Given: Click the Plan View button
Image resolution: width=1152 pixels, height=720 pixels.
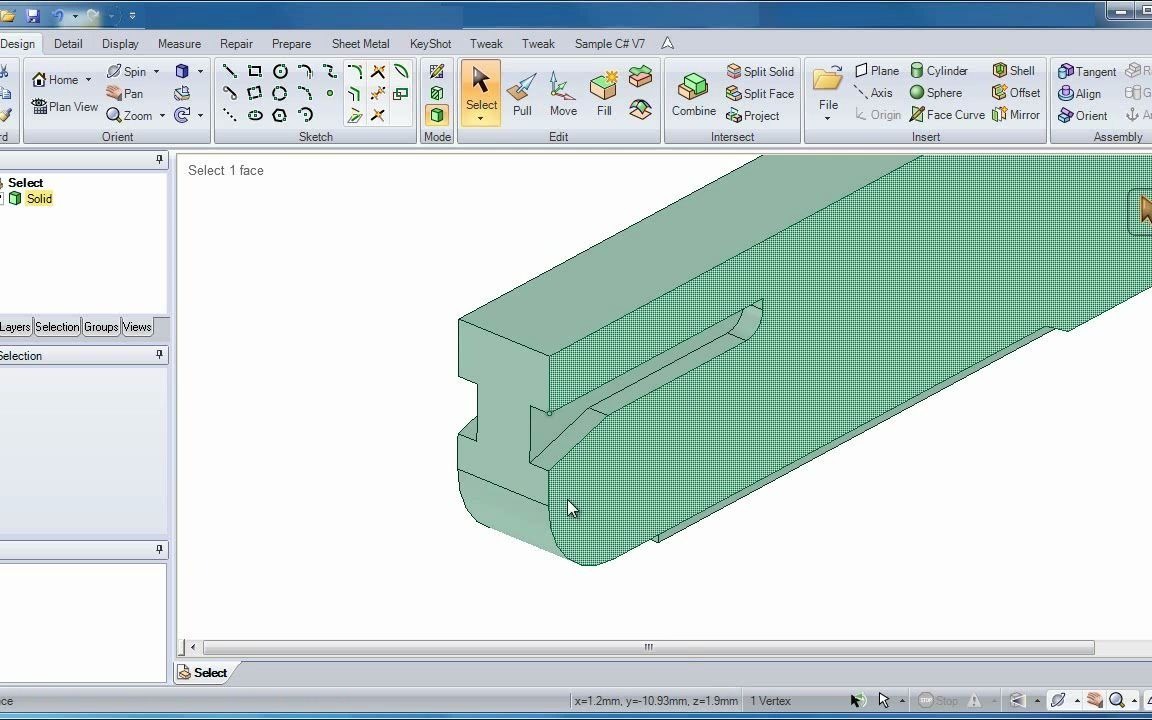Looking at the screenshot, I should pos(65,107).
